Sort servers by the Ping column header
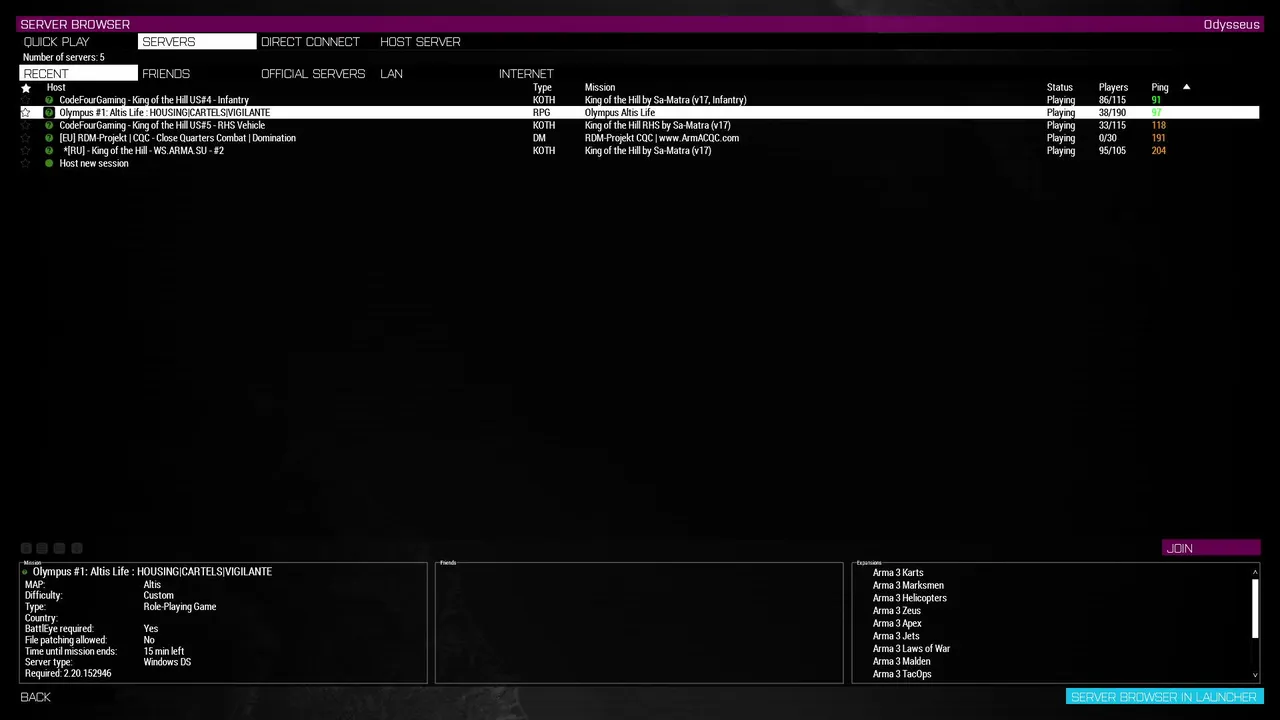 click(1160, 88)
